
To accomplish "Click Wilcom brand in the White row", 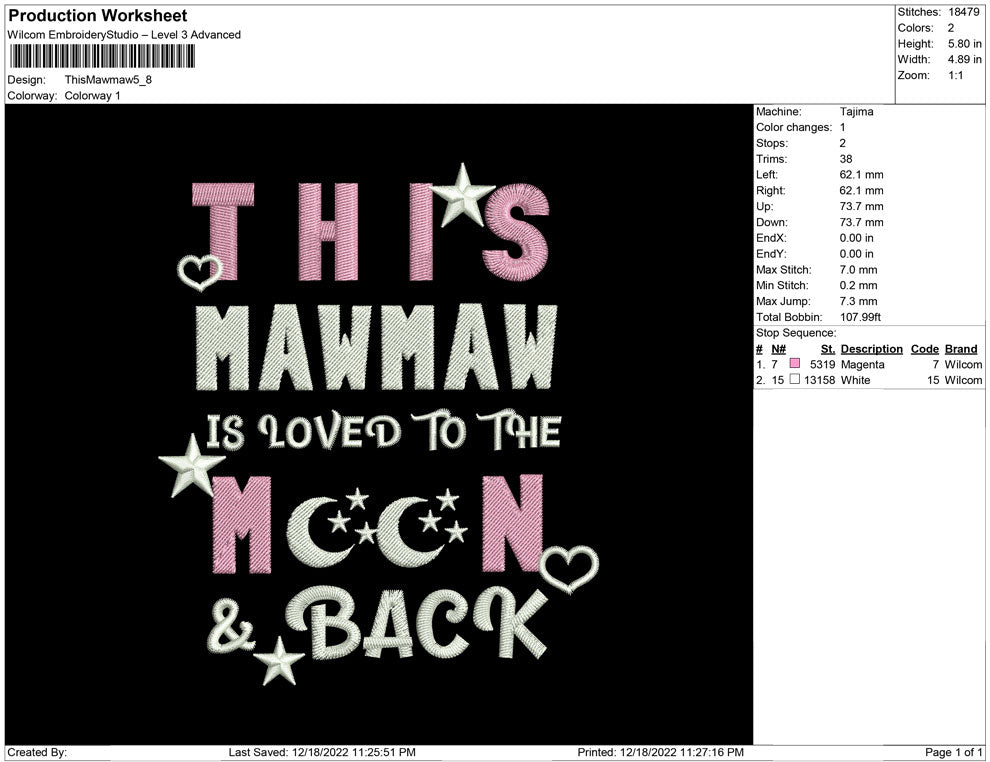I will pyautogui.click(x=963, y=380).
